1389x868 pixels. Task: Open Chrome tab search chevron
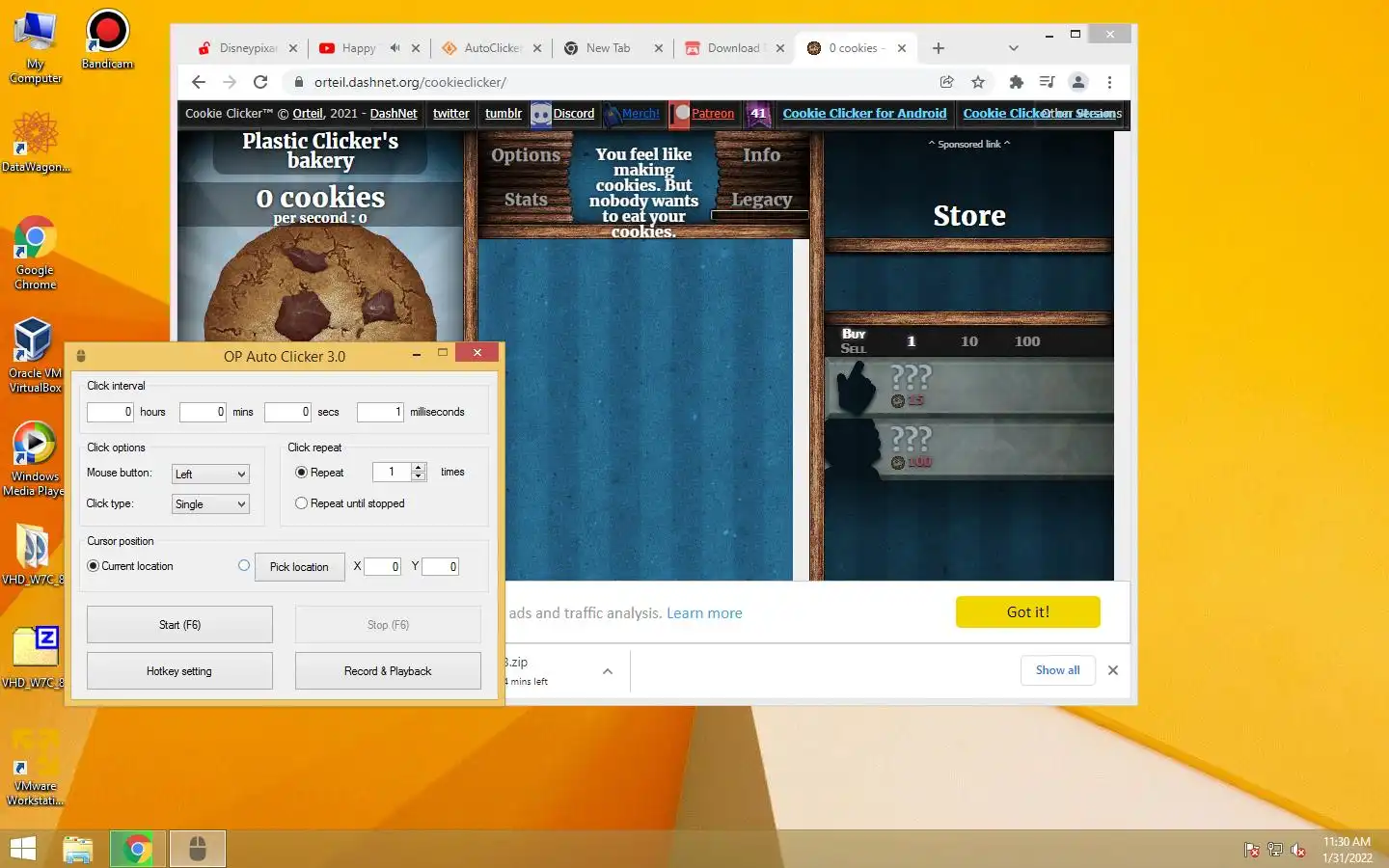[1013, 48]
